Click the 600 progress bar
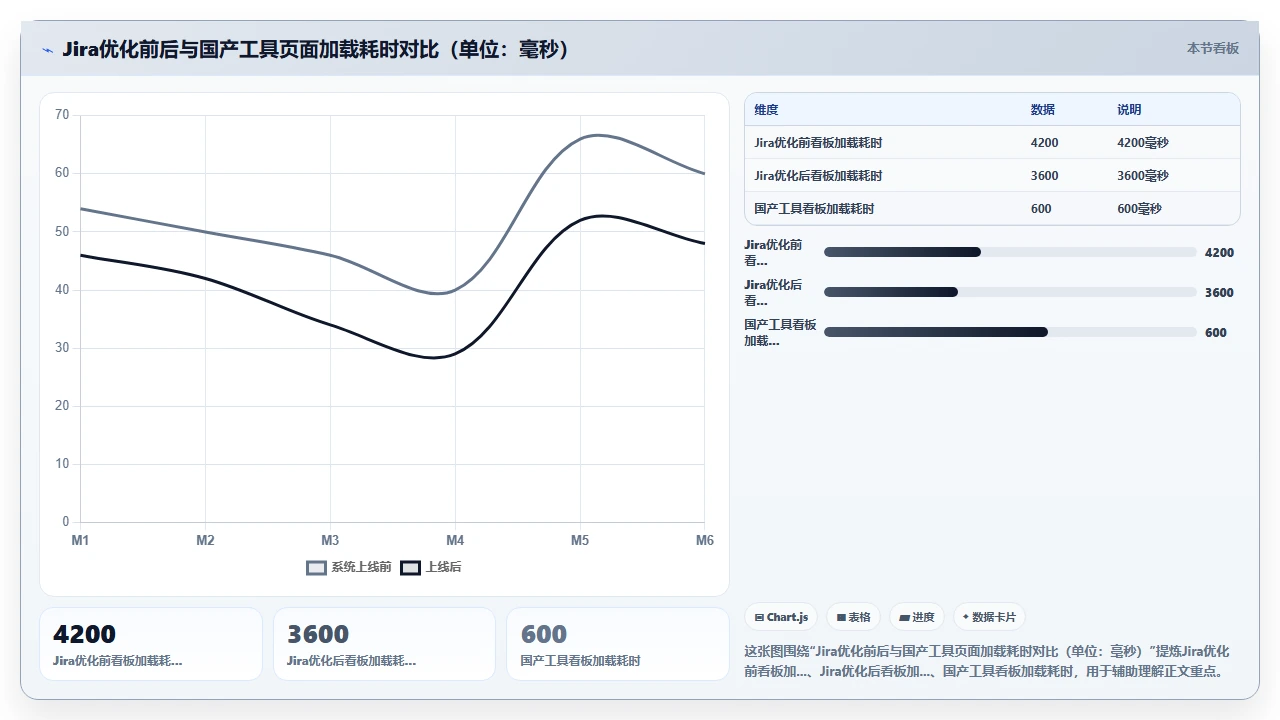This screenshot has height=720, width=1280. [1010, 332]
